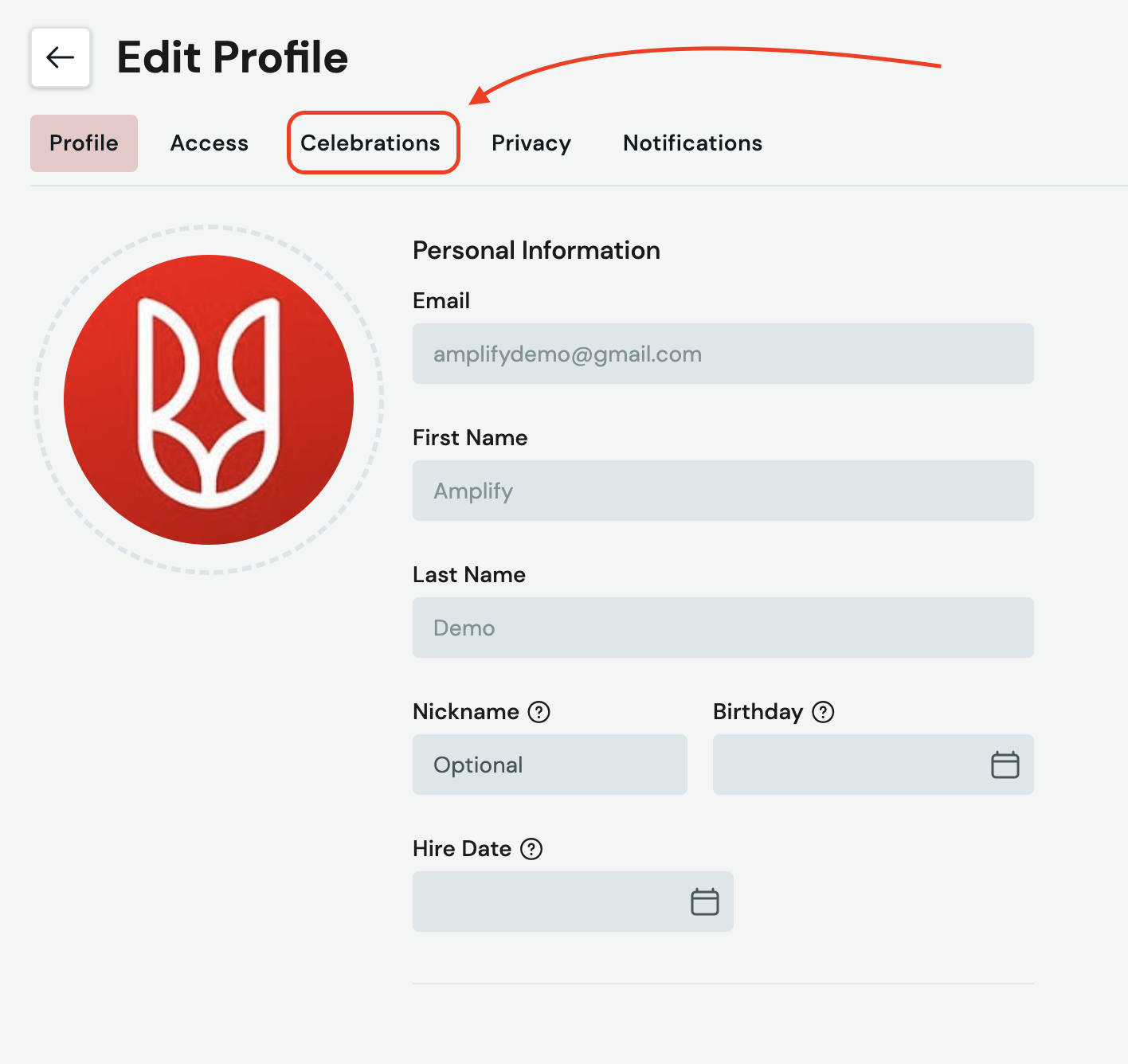Viewport: 1128px width, 1064px height.
Task: Click the First Name label
Action: coord(470,438)
